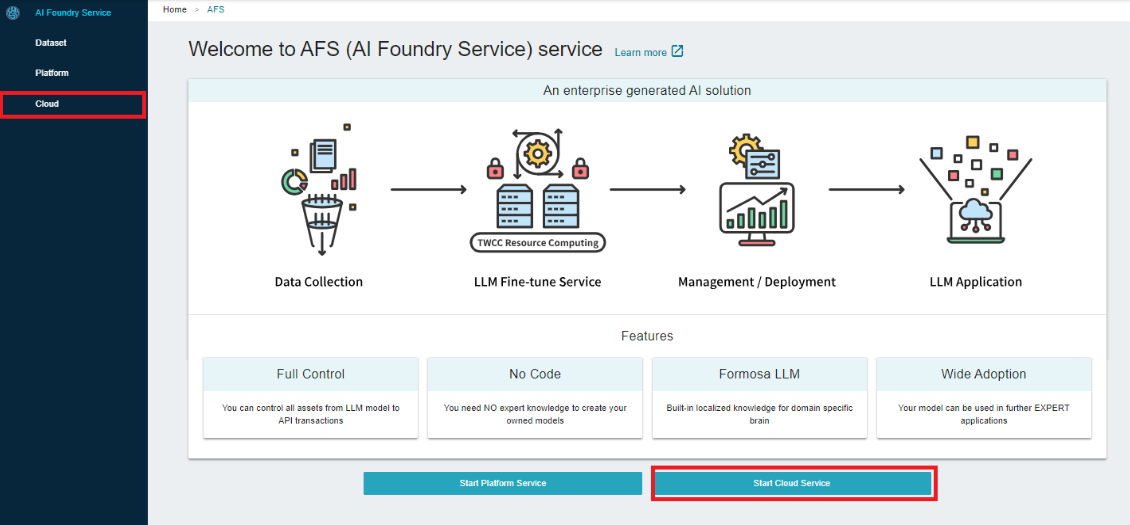Image resolution: width=1130 pixels, height=525 pixels.
Task: Select Platform in the sidebar
Action: point(52,74)
